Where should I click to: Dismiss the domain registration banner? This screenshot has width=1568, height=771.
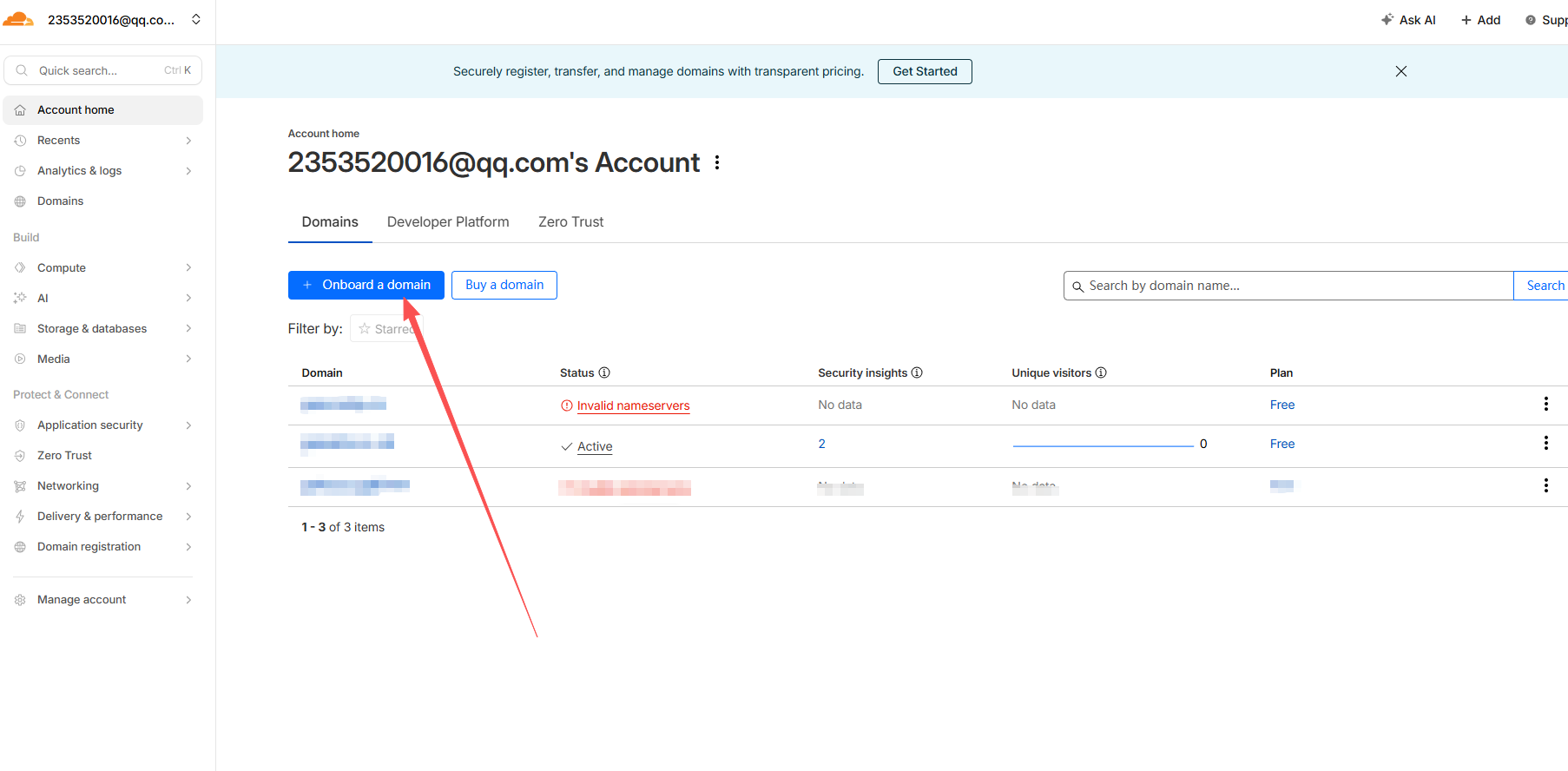point(1400,71)
